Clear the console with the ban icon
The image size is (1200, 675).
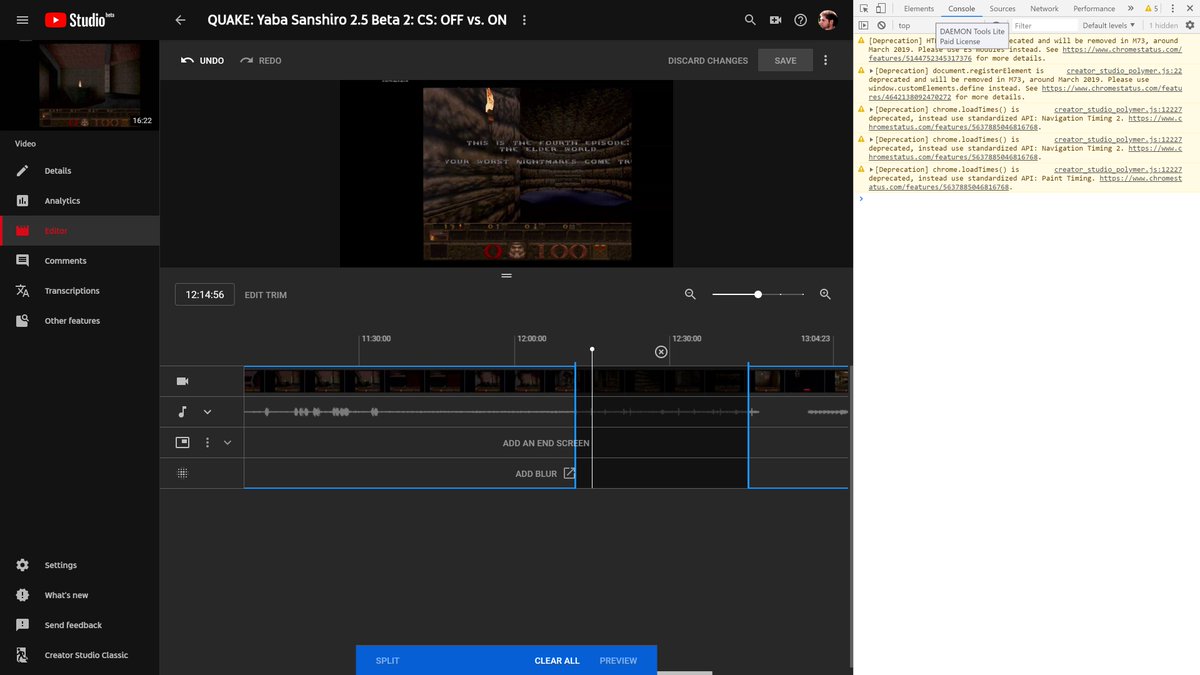pos(881,25)
